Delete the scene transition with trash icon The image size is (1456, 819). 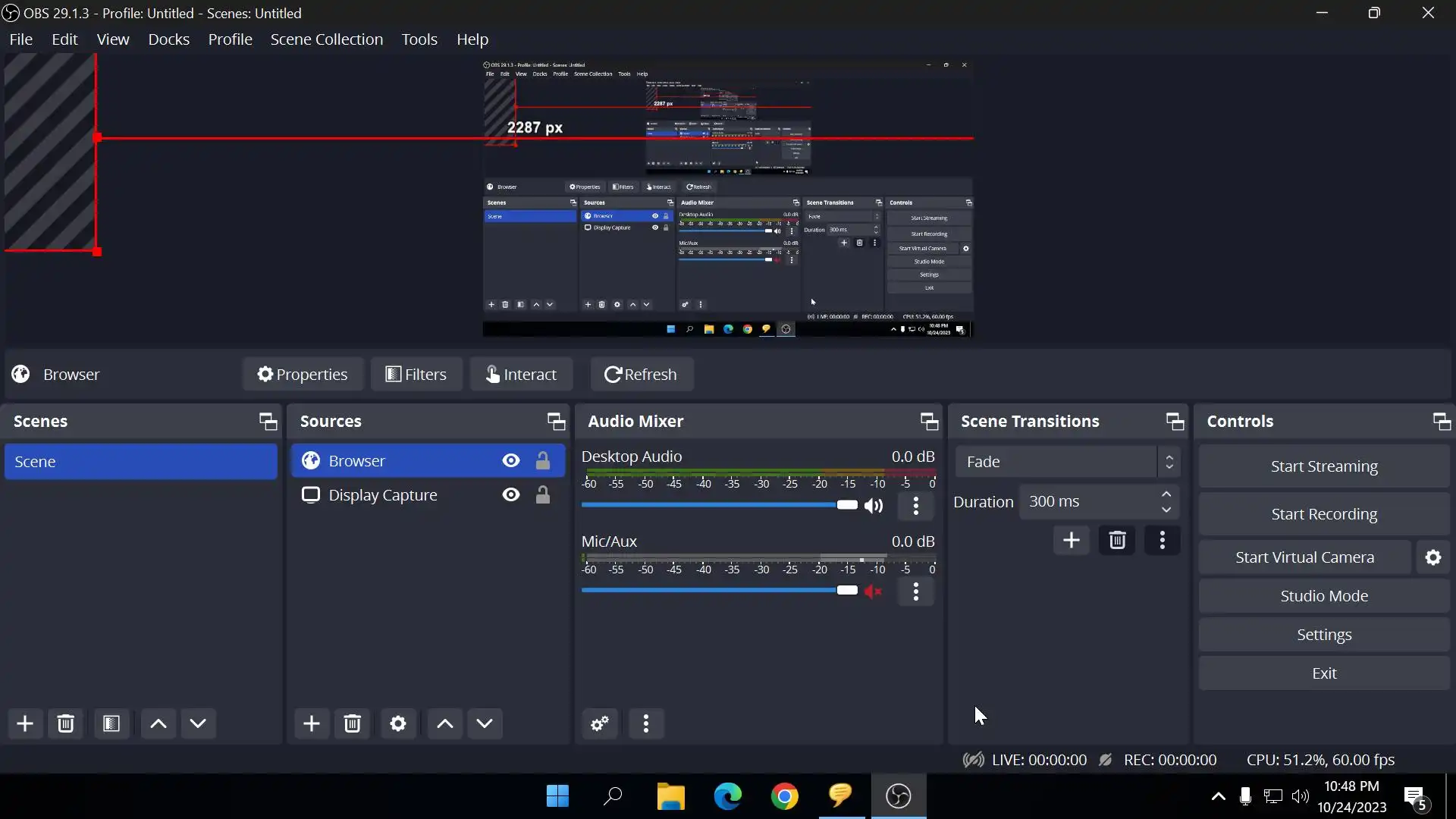(x=1117, y=540)
